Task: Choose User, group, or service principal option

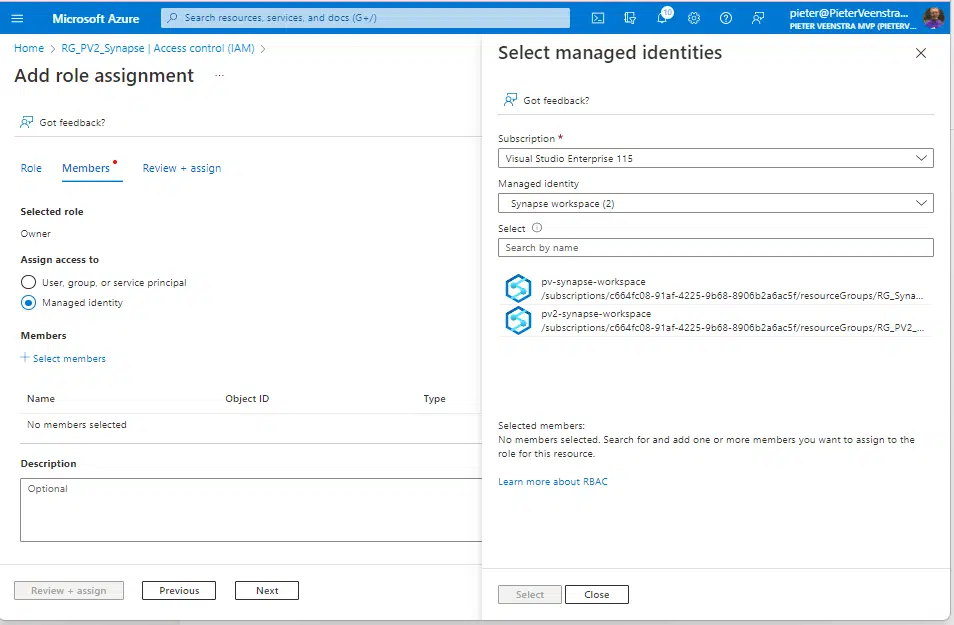Action: [x=29, y=282]
